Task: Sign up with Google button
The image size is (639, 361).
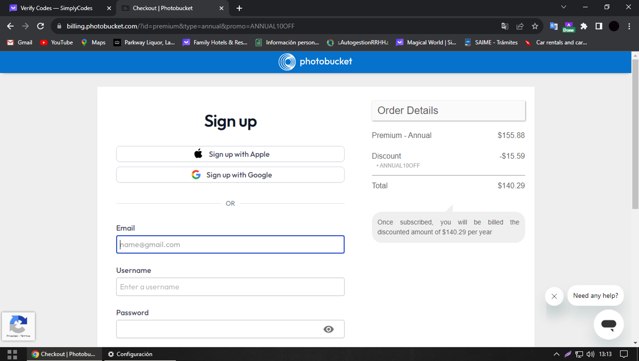Action: point(230,175)
